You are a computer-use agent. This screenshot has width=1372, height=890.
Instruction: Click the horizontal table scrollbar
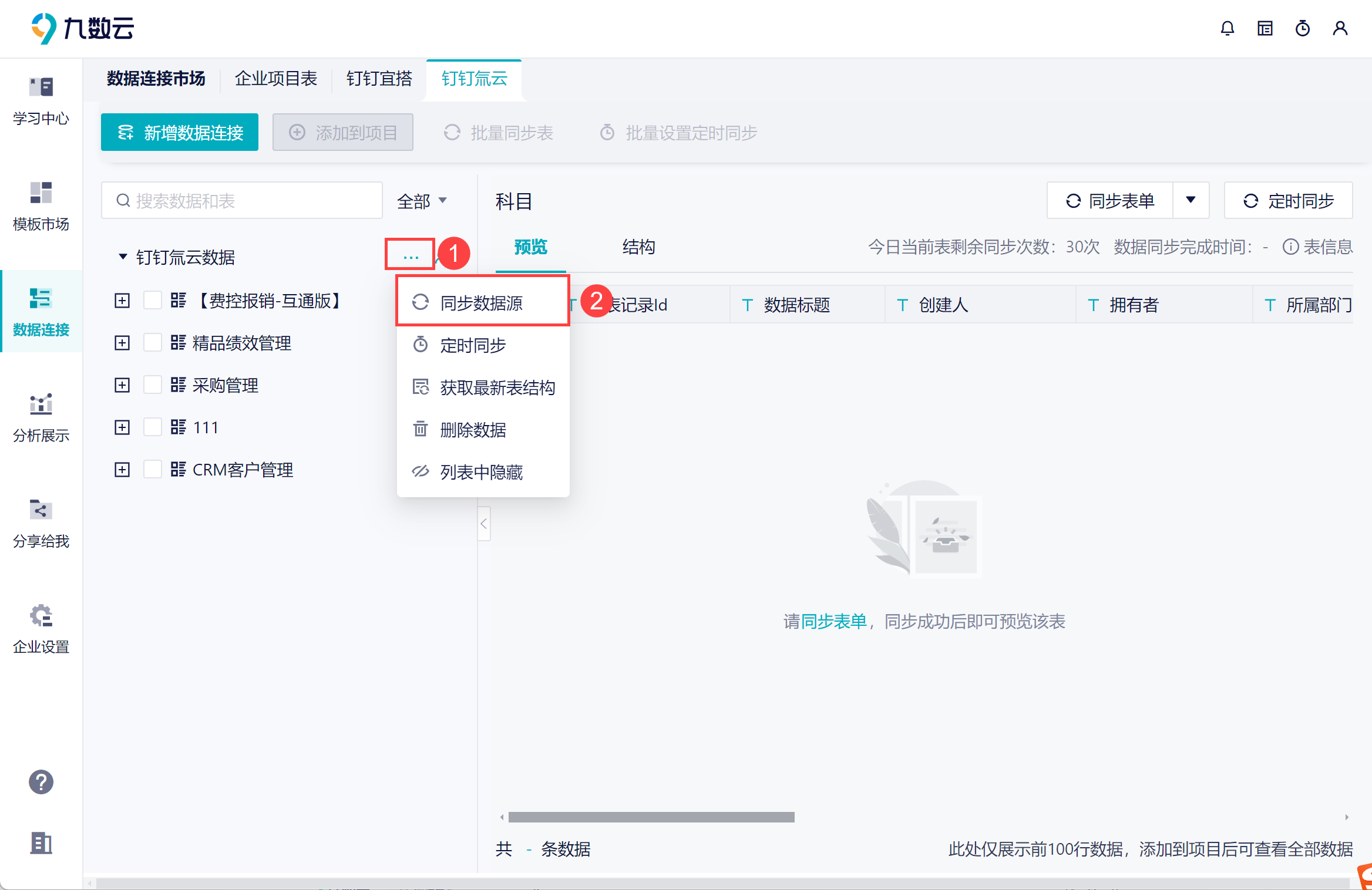pyautogui.click(x=651, y=817)
